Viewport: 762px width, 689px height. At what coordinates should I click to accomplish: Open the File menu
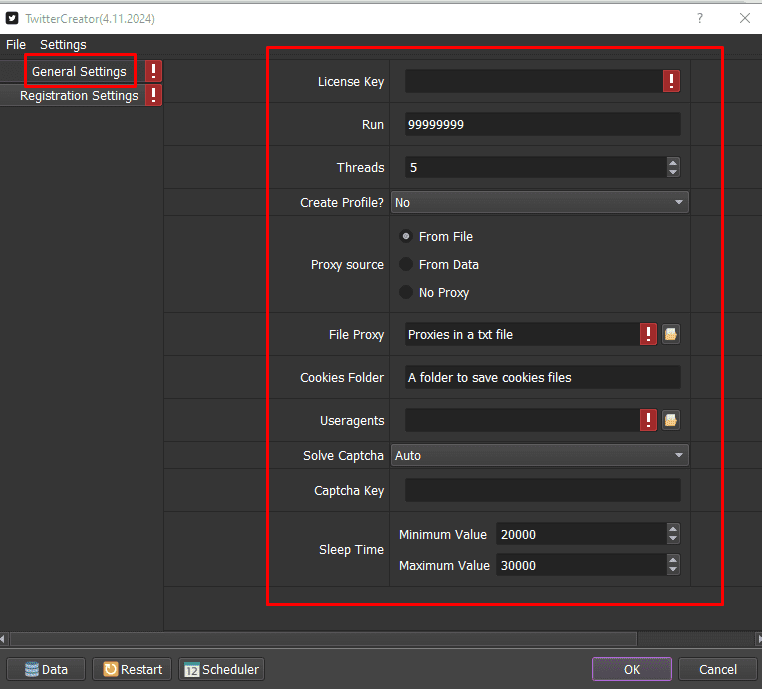pos(16,45)
